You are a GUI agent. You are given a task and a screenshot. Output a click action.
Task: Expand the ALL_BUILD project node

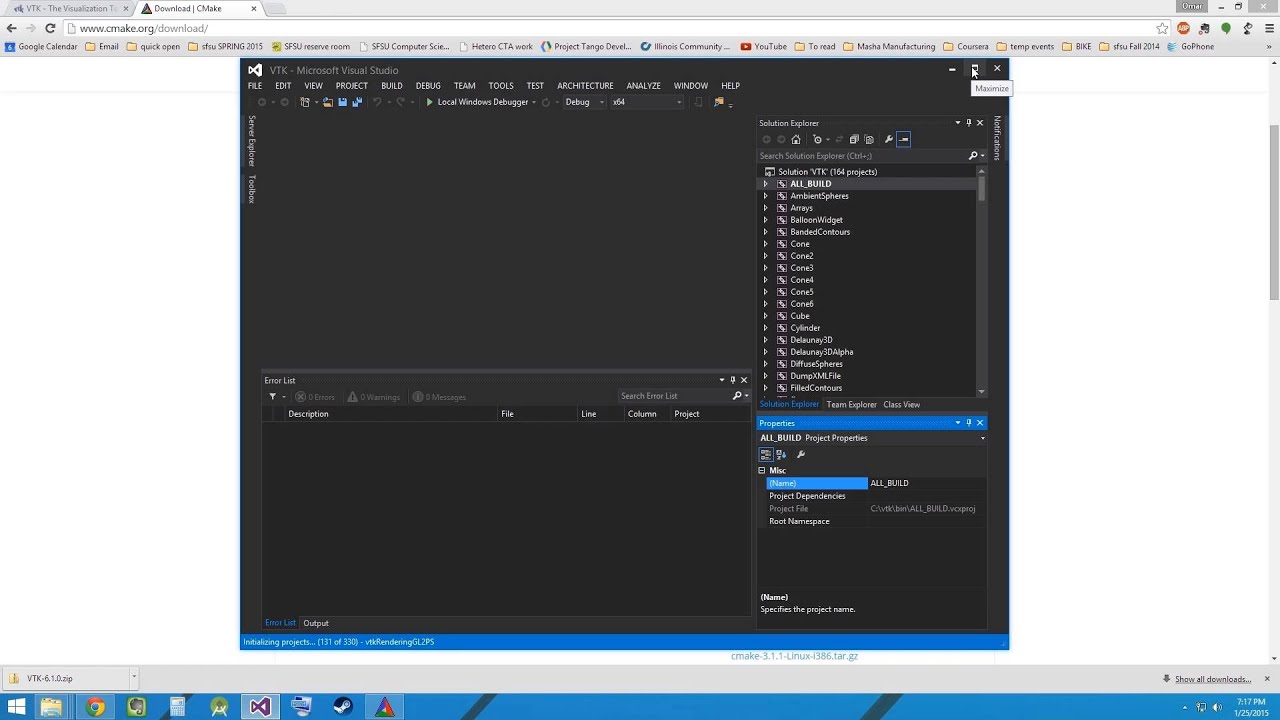[x=766, y=184]
